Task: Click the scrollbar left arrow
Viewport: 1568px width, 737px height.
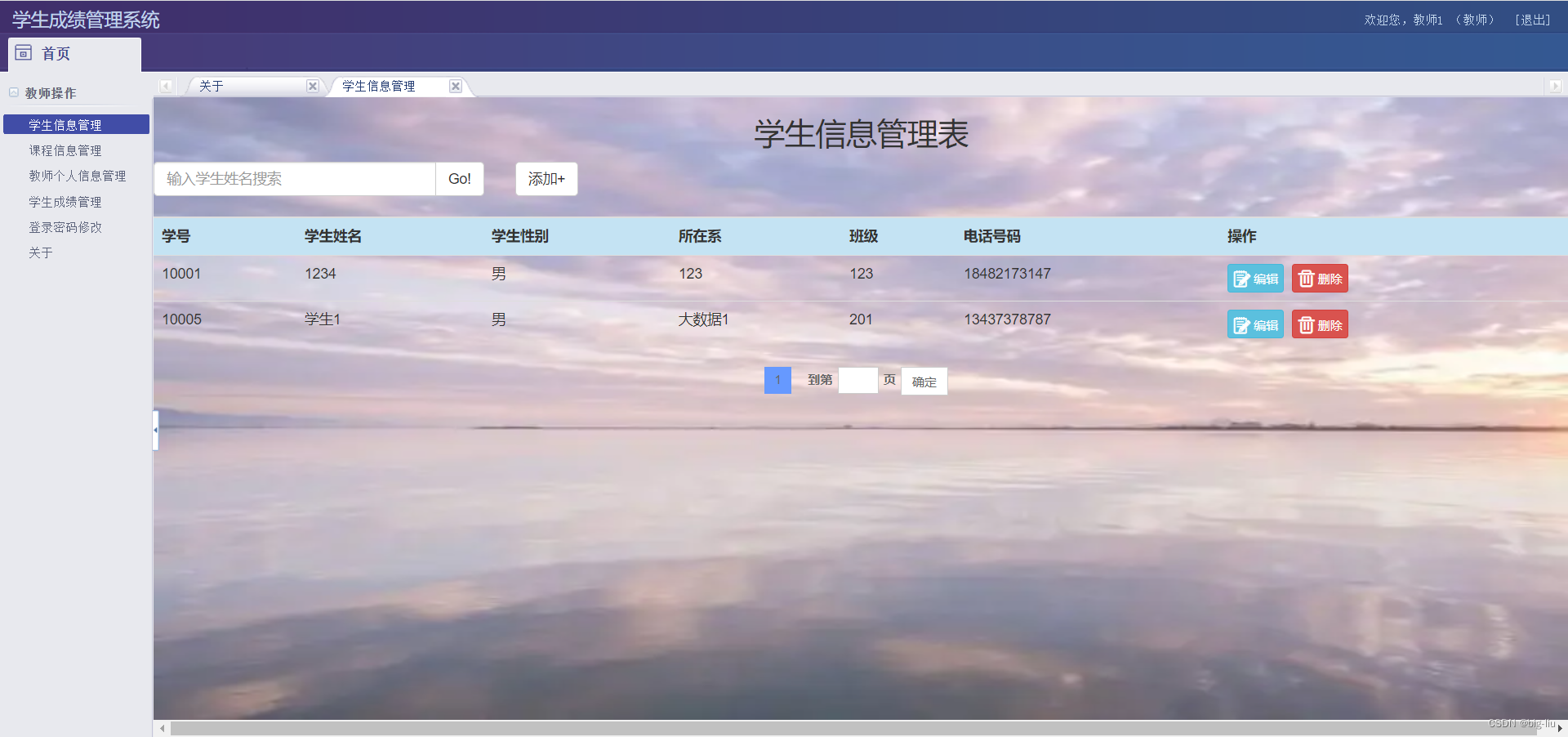Action: click(x=163, y=728)
